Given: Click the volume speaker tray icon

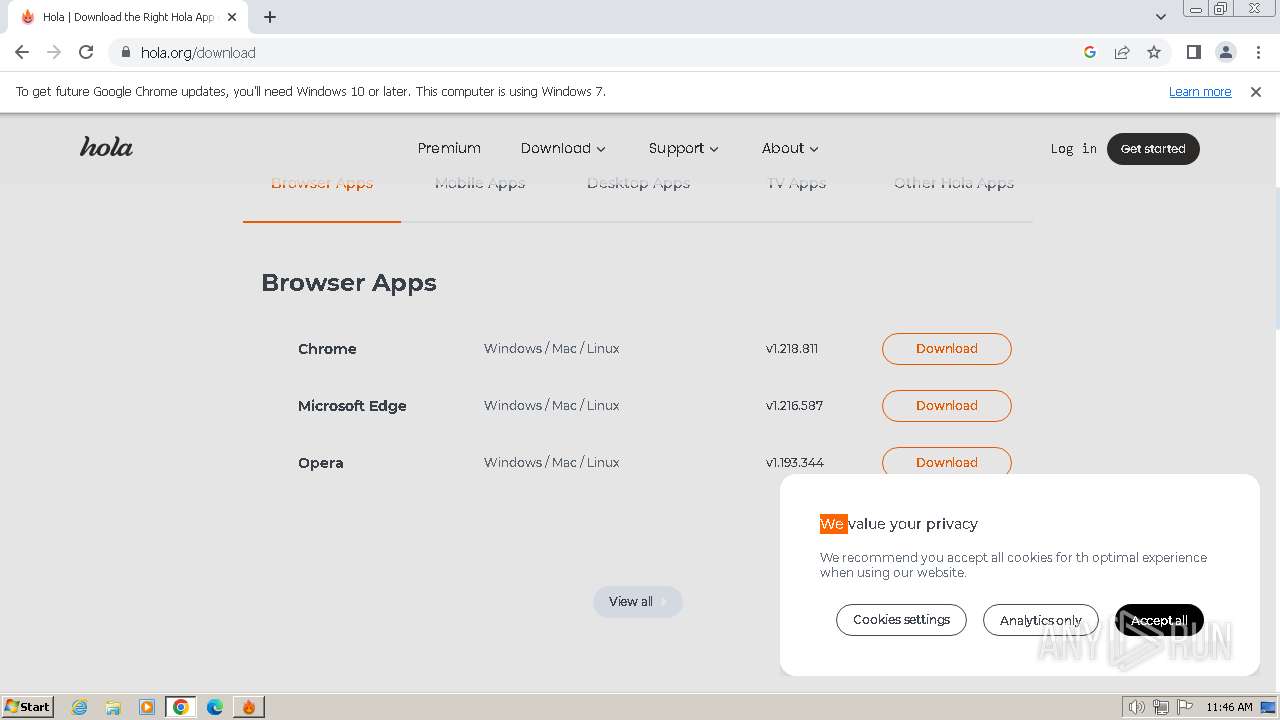Looking at the screenshot, I should tap(1137, 707).
